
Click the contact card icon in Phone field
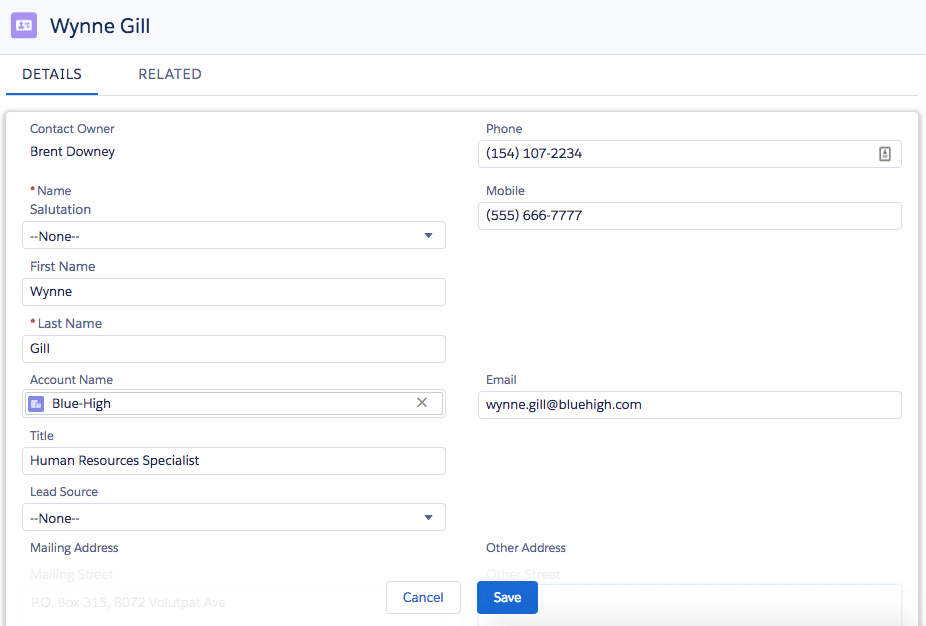tap(884, 154)
